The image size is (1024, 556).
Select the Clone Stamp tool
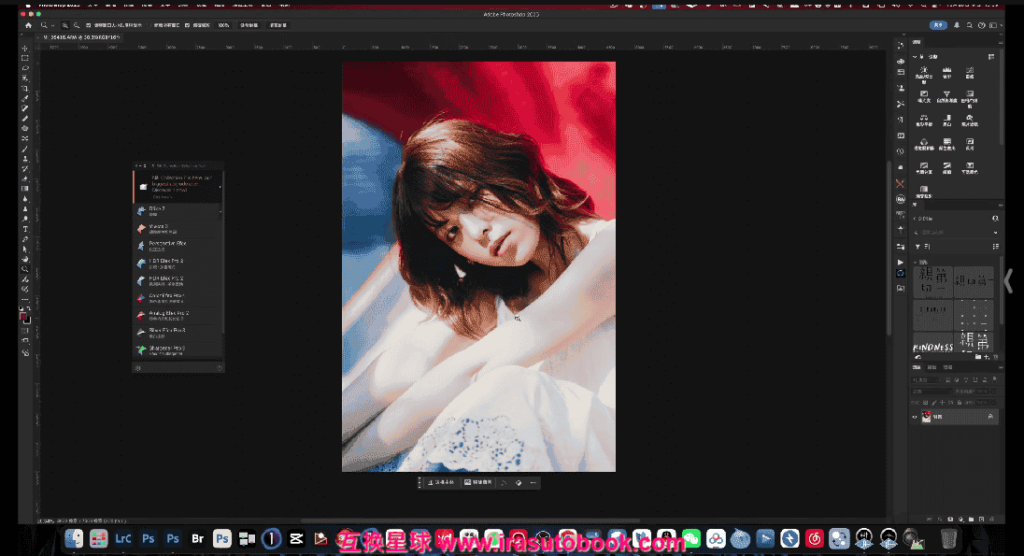tap(25, 159)
